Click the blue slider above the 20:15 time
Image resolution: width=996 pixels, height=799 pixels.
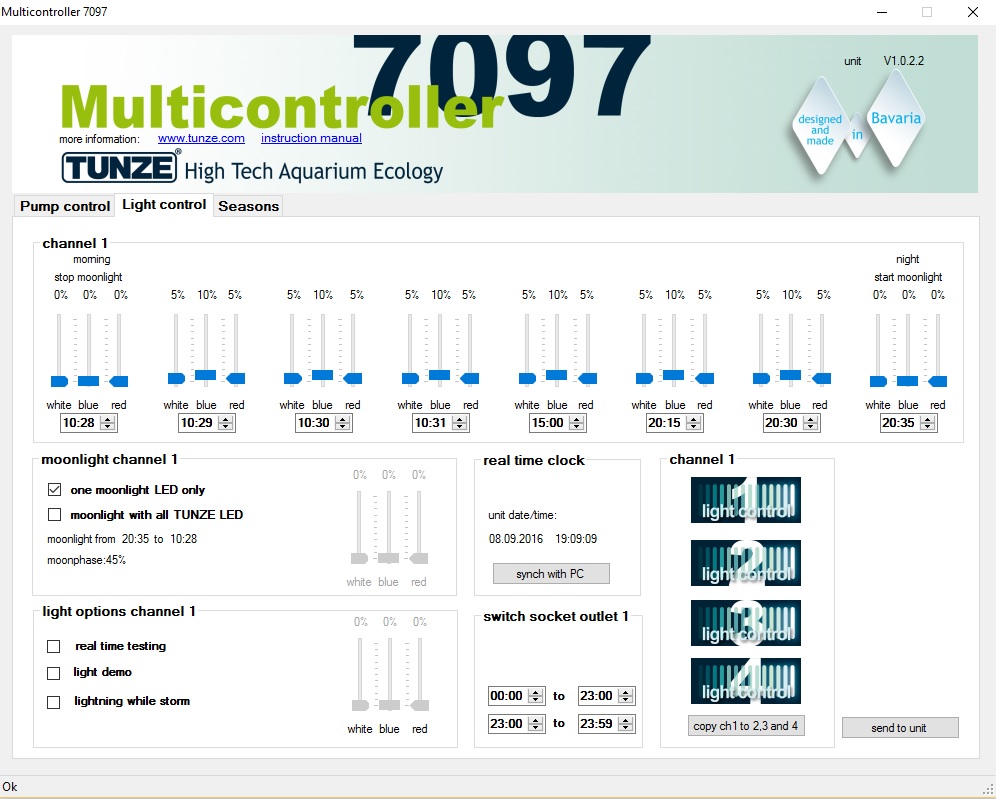pos(673,375)
